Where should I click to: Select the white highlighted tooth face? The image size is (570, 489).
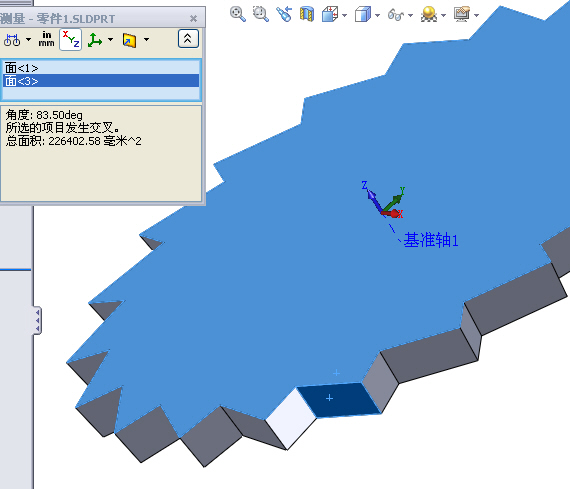click(x=292, y=418)
